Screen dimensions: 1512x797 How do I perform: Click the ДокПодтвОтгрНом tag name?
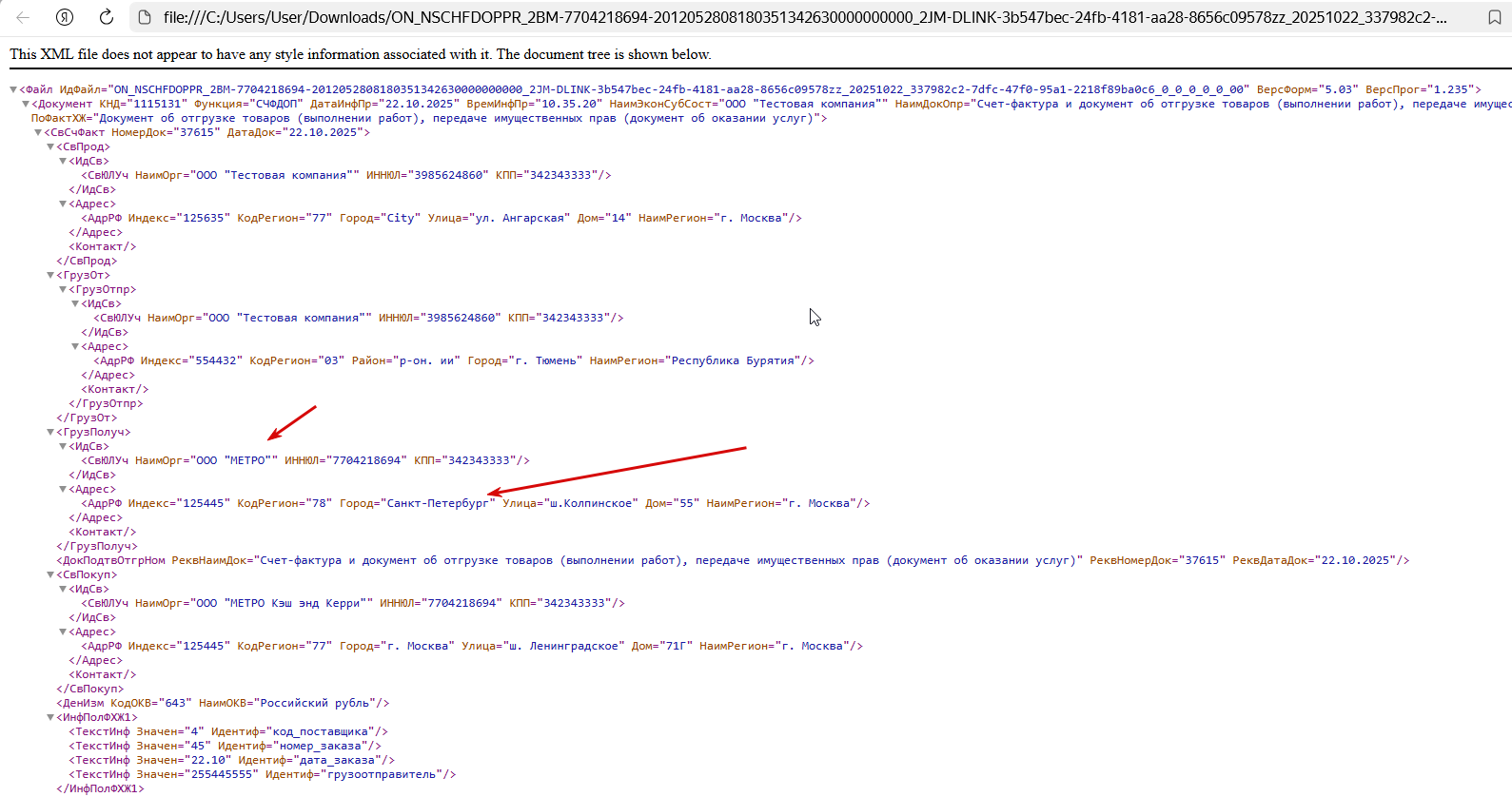pyautogui.click(x=114, y=560)
